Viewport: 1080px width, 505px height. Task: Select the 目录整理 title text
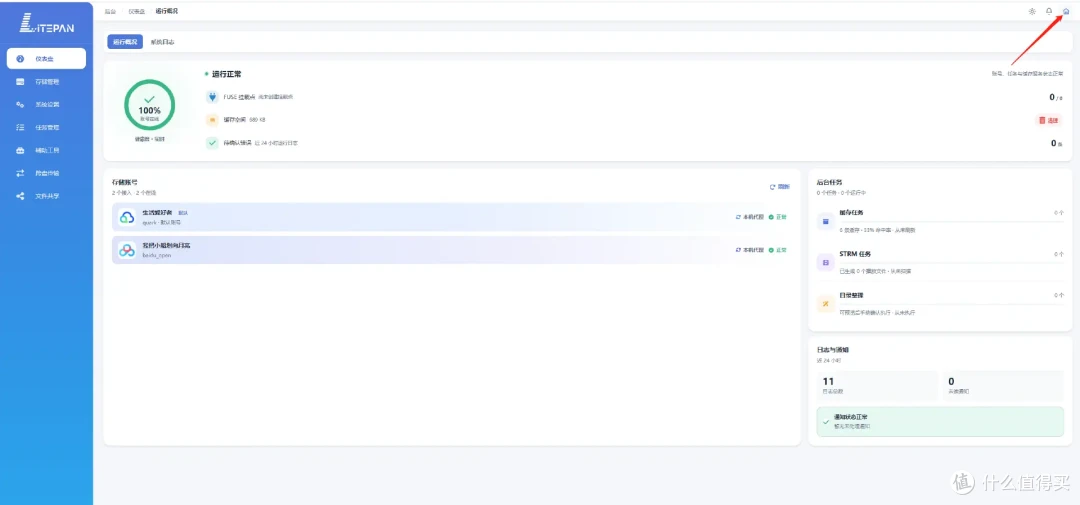pyautogui.click(x=851, y=295)
